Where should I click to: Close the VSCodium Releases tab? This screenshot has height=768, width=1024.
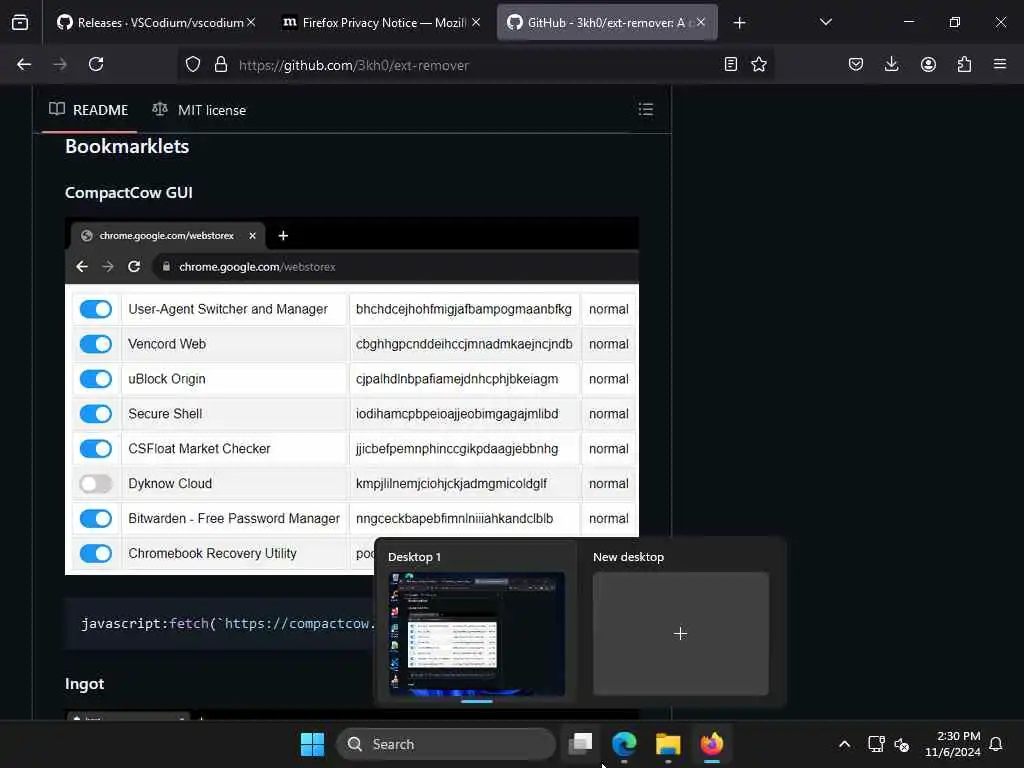coord(251,22)
